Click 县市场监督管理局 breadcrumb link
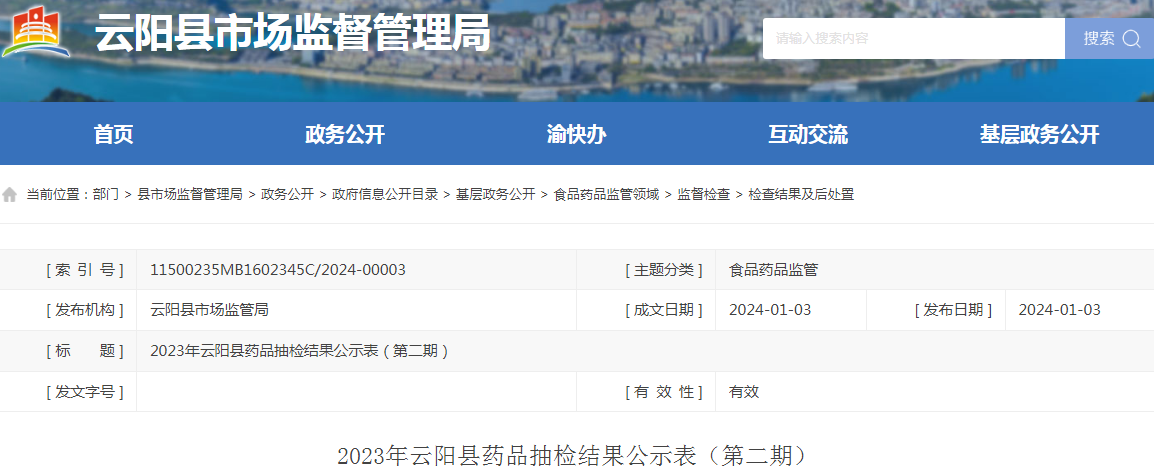The image size is (1154, 476). coord(190,195)
